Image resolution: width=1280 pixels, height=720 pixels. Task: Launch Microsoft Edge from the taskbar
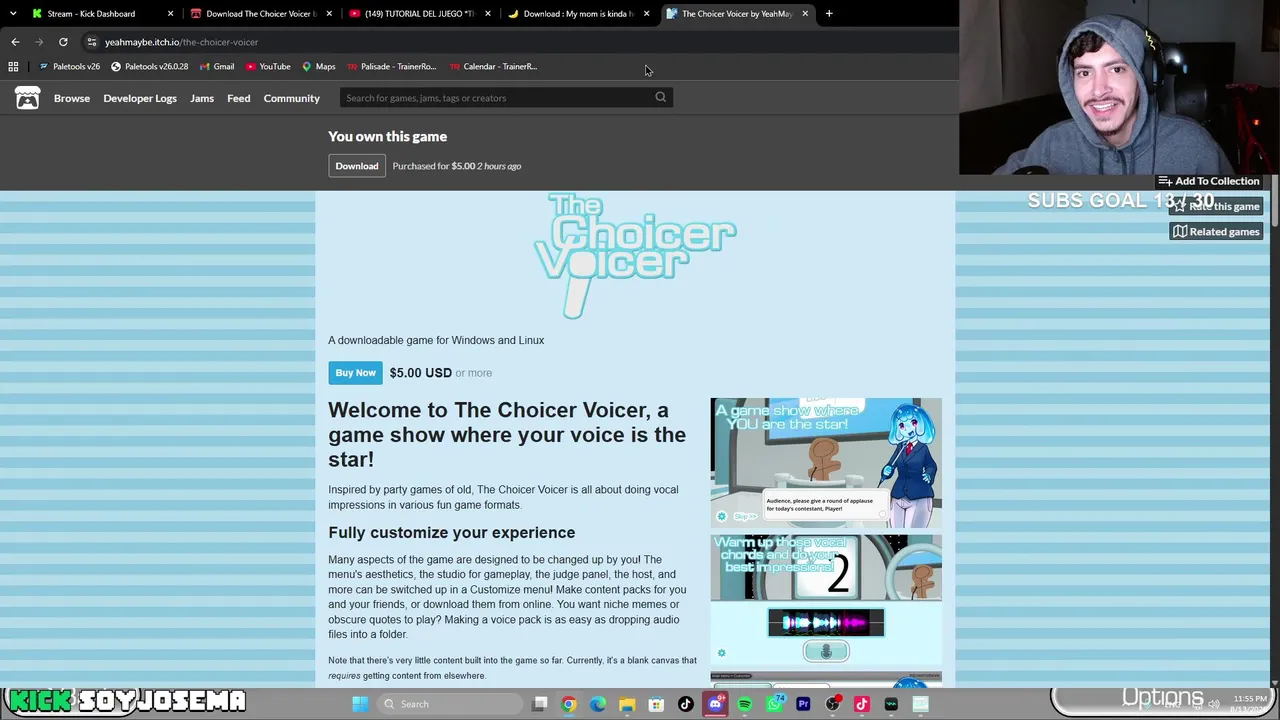click(x=597, y=704)
